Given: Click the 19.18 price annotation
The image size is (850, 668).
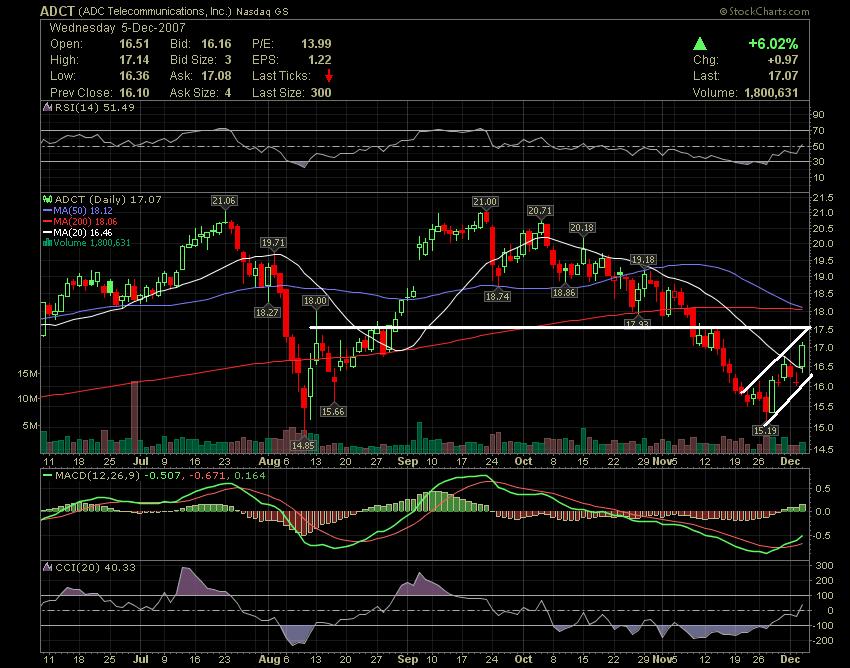Looking at the screenshot, I should pos(643,260).
